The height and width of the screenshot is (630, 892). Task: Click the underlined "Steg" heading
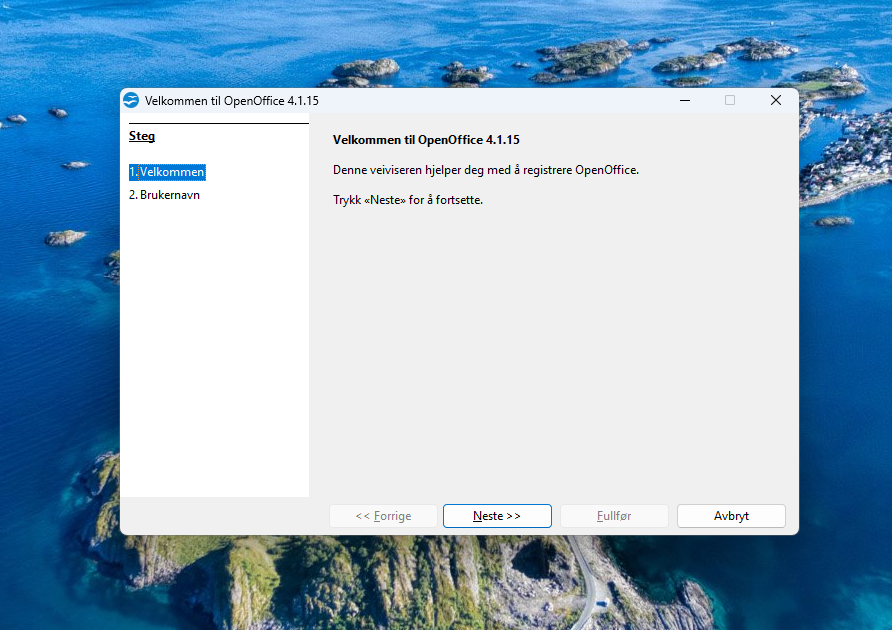tap(142, 135)
